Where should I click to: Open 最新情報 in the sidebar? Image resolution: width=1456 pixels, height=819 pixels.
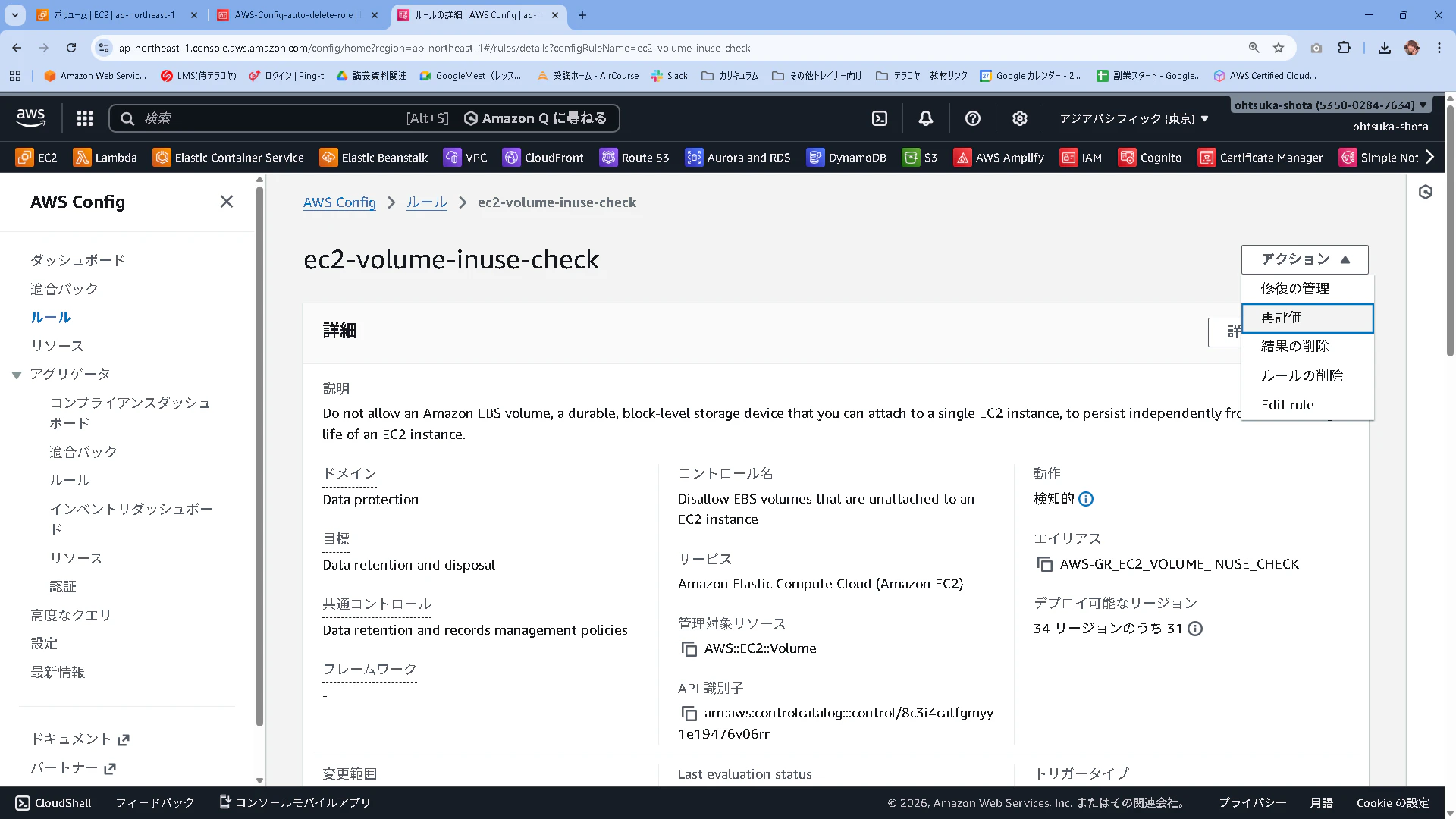point(58,673)
